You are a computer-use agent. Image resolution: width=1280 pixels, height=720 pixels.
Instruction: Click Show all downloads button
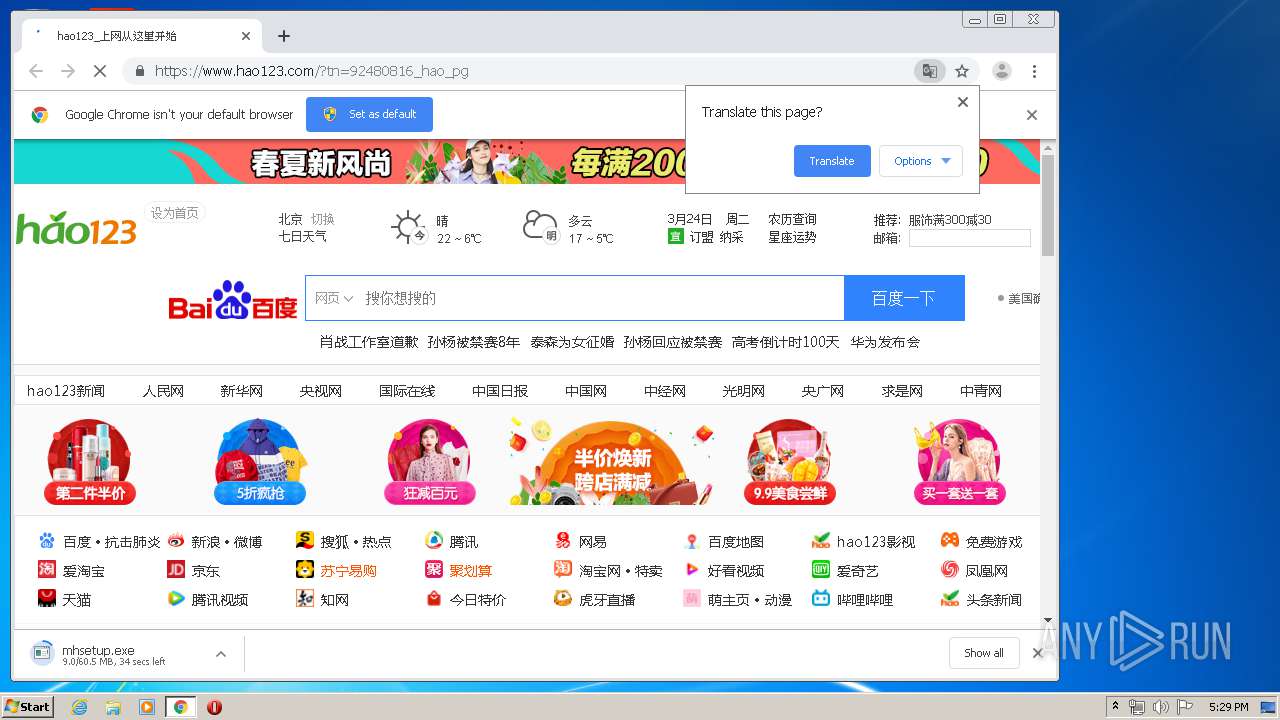[984, 653]
